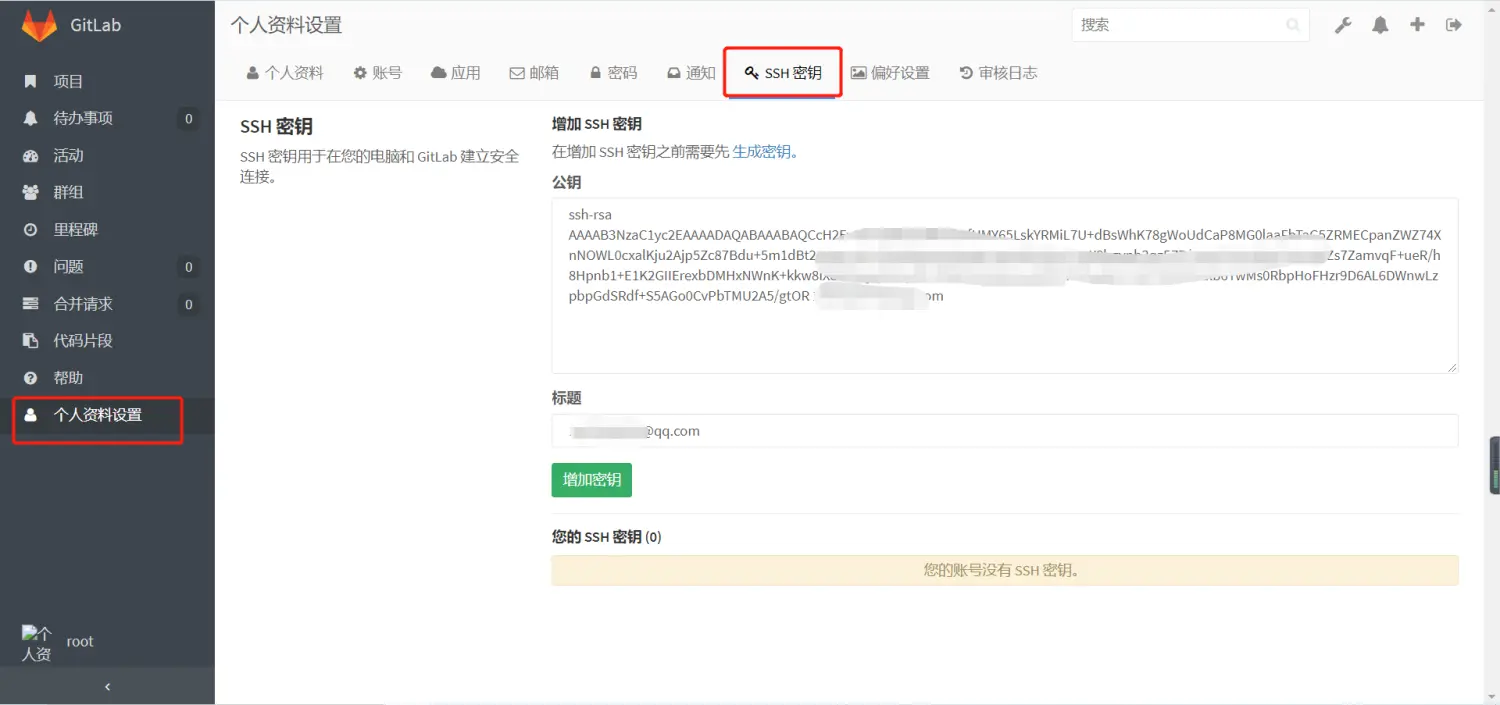Open the admin area wrench icon
The width and height of the screenshot is (1500, 705).
tap(1343, 24)
